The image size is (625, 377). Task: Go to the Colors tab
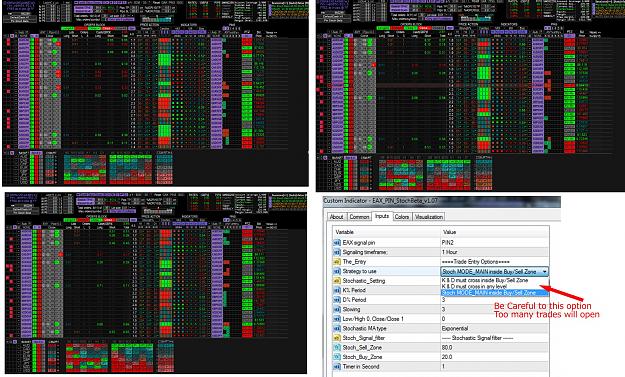point(402,217)
